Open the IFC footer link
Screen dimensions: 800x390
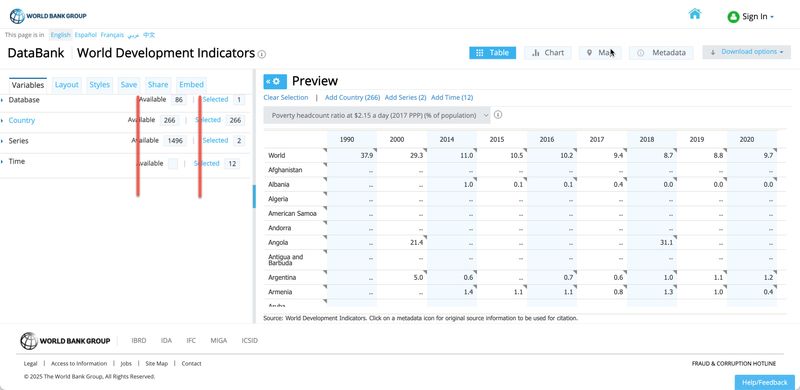tap(191, 340)
